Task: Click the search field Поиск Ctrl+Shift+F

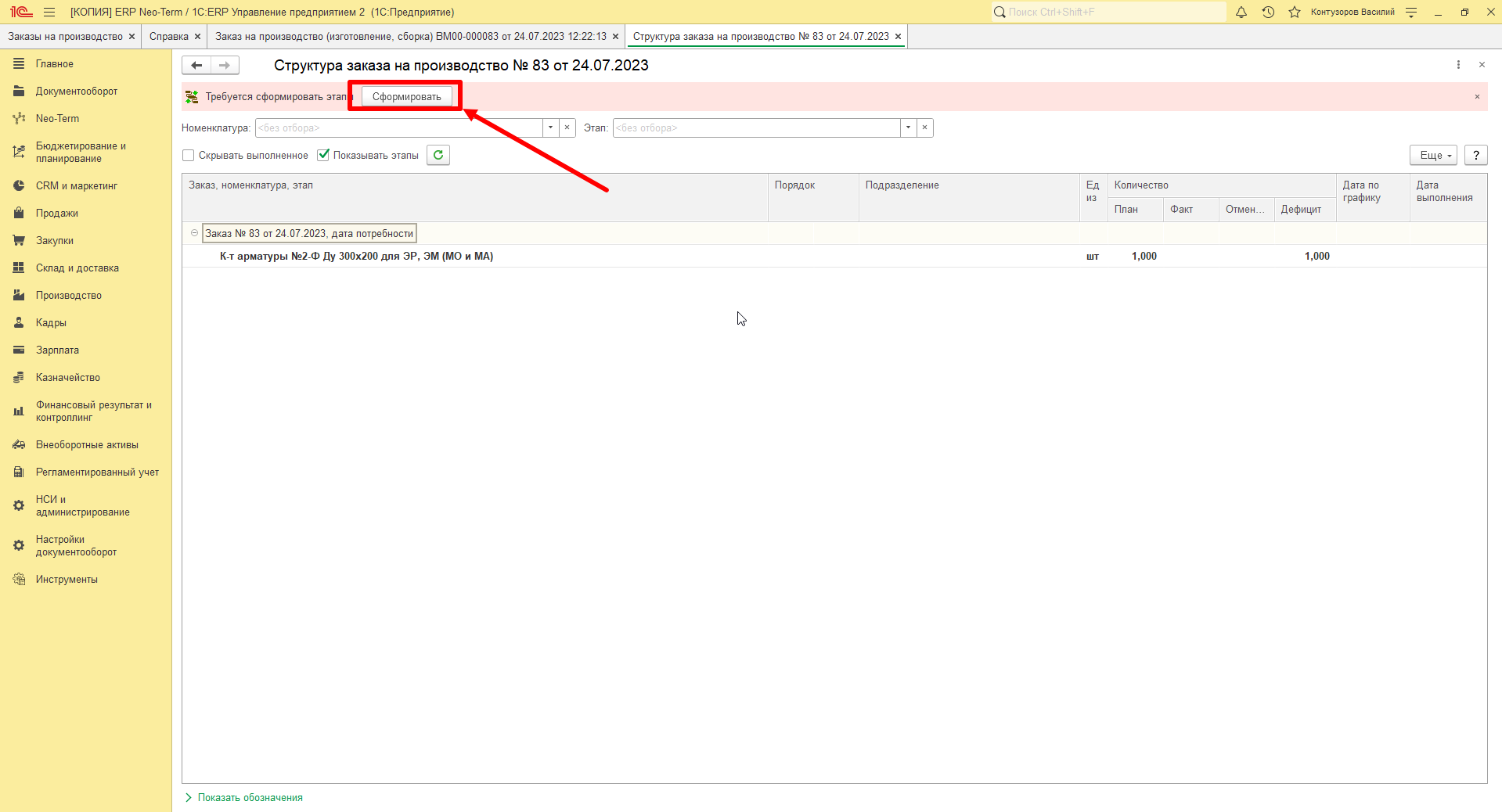Action: (x=1108, y=12)
